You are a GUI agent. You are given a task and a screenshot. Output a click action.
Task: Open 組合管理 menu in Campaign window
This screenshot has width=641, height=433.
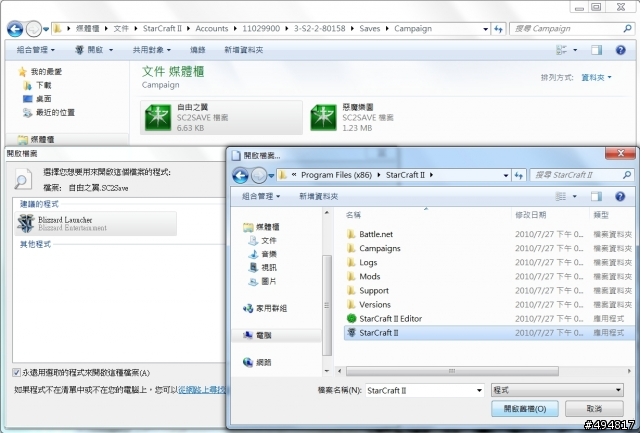click(35, 50)
